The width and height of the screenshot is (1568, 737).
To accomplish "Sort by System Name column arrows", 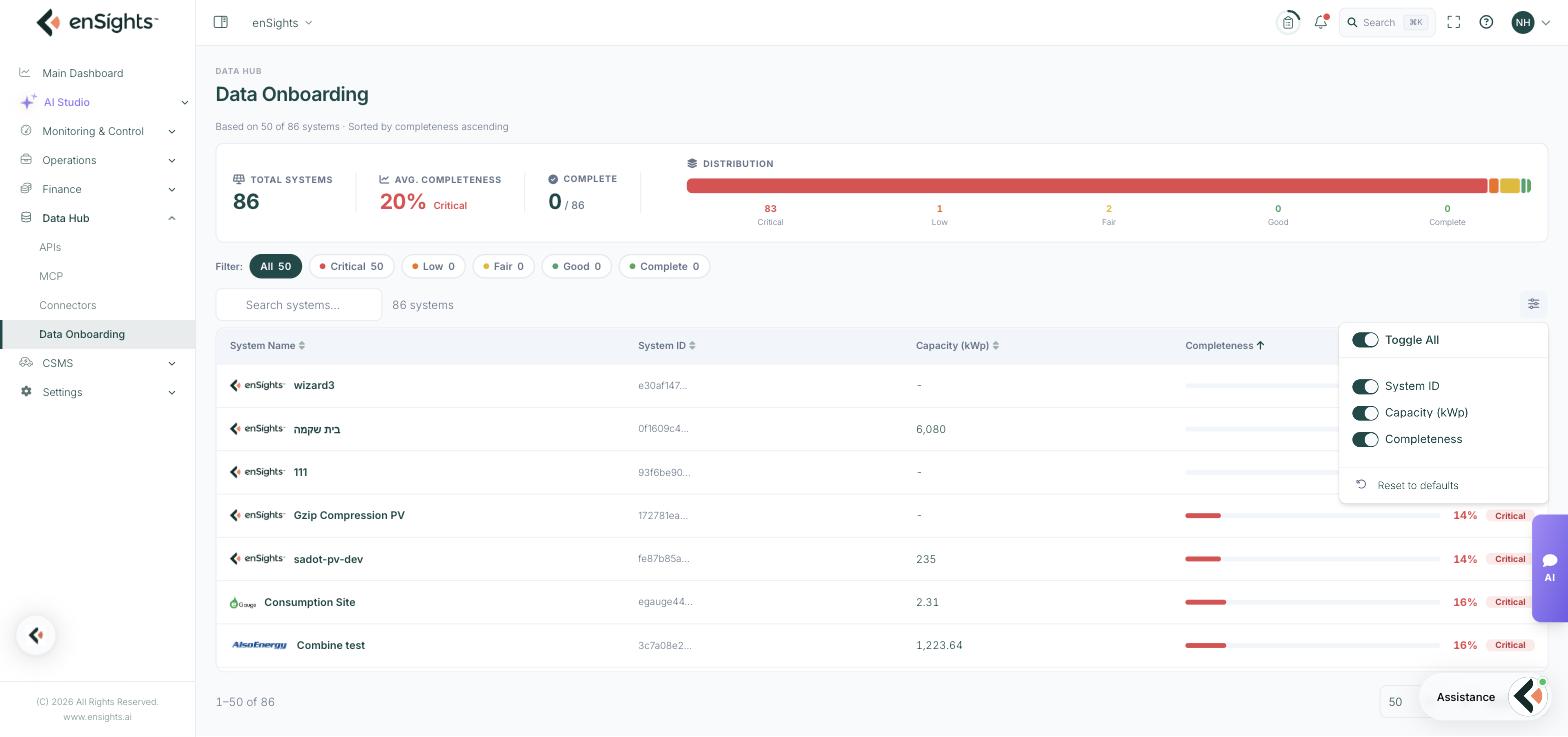I will click(302, 346).
